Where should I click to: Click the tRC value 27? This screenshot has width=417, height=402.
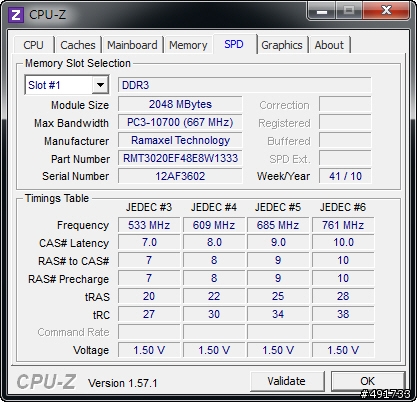(149, 314)
